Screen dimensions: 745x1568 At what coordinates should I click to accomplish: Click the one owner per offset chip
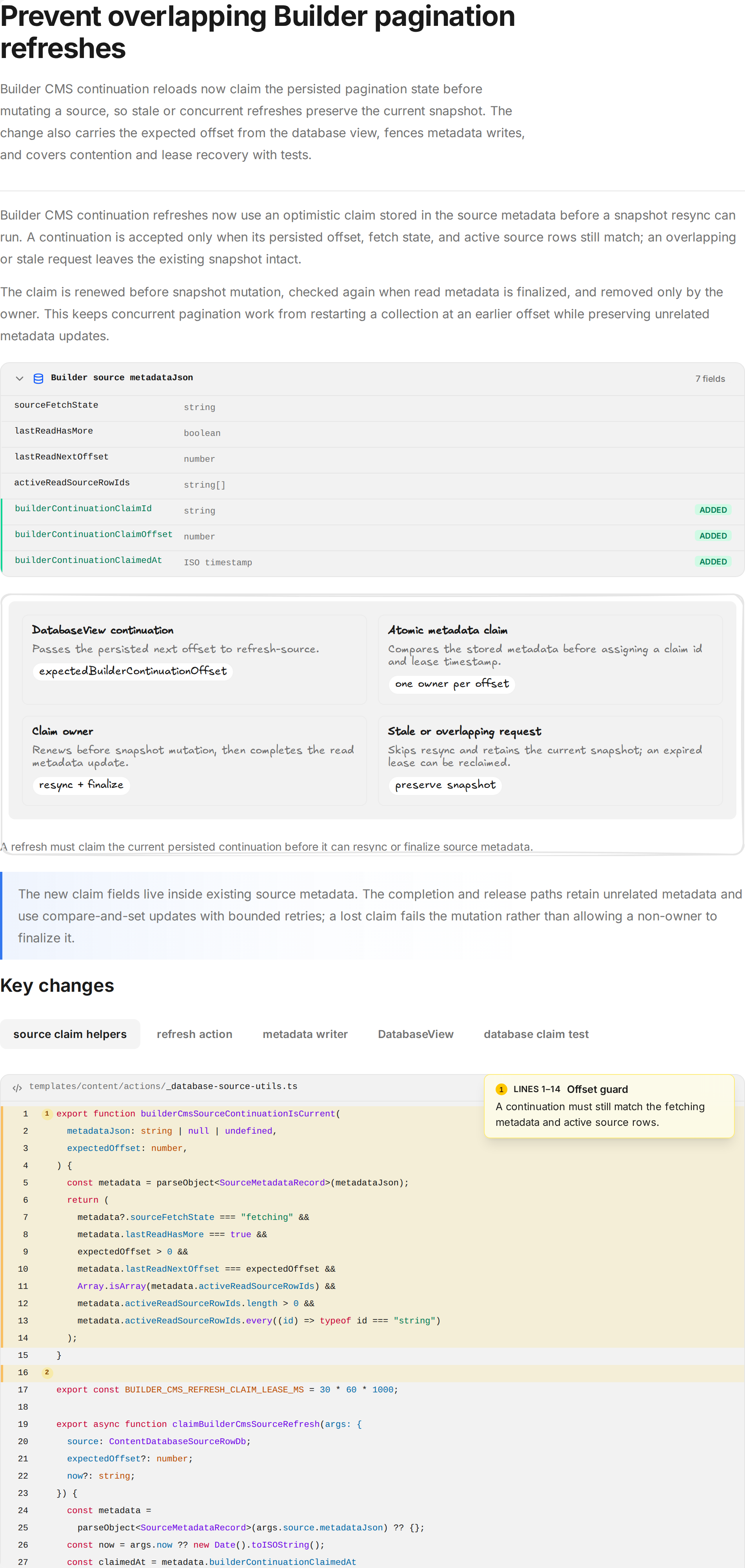(x=452, y=684)
